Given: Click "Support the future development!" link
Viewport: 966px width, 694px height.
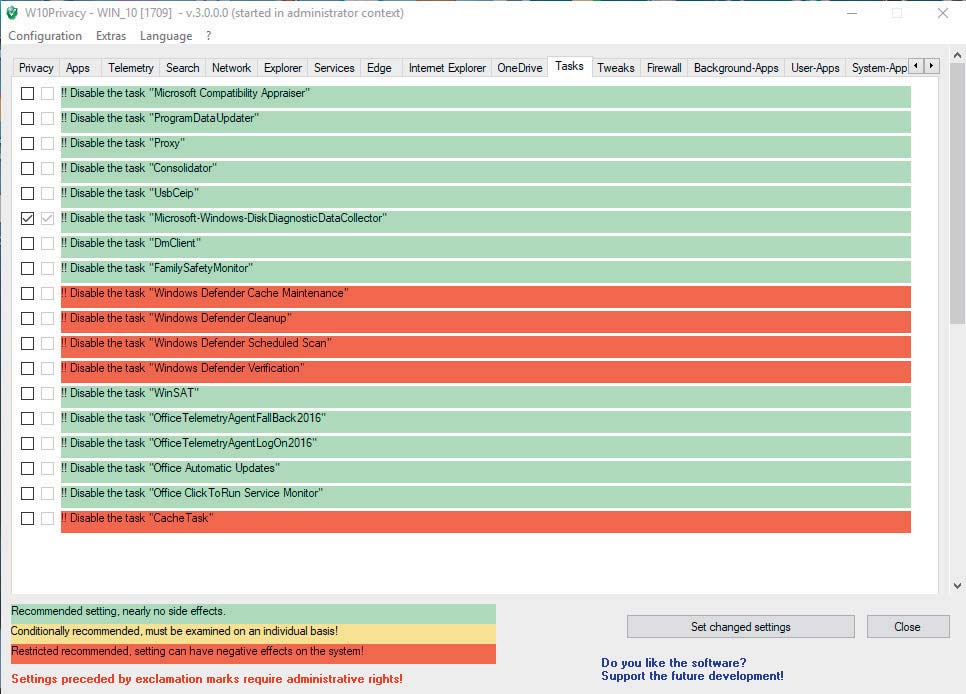Looking at the screenshot, I should [692, 676].
